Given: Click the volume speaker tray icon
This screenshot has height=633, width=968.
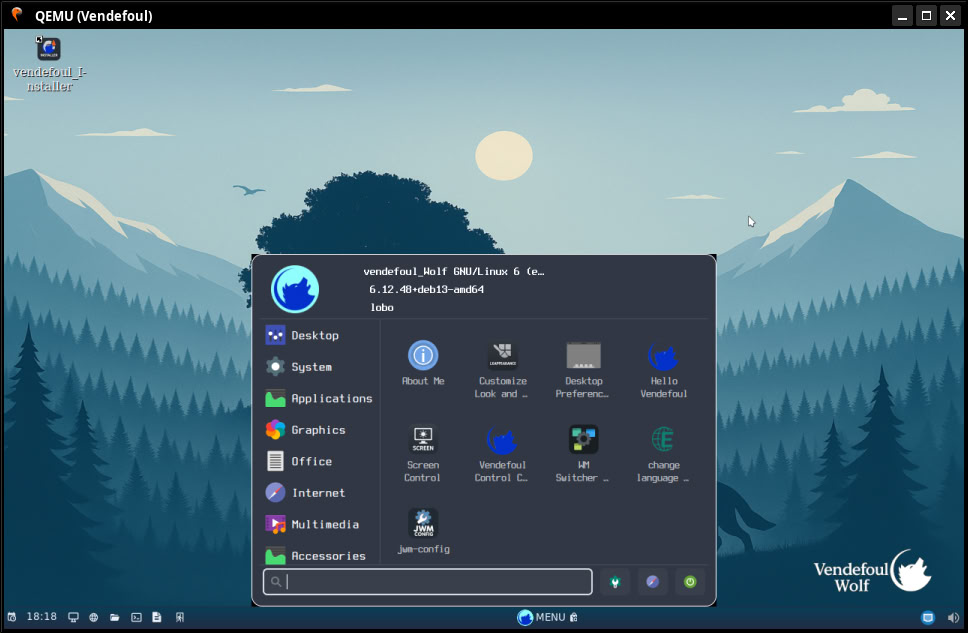Looking at the screenshot, I should 953,617.
